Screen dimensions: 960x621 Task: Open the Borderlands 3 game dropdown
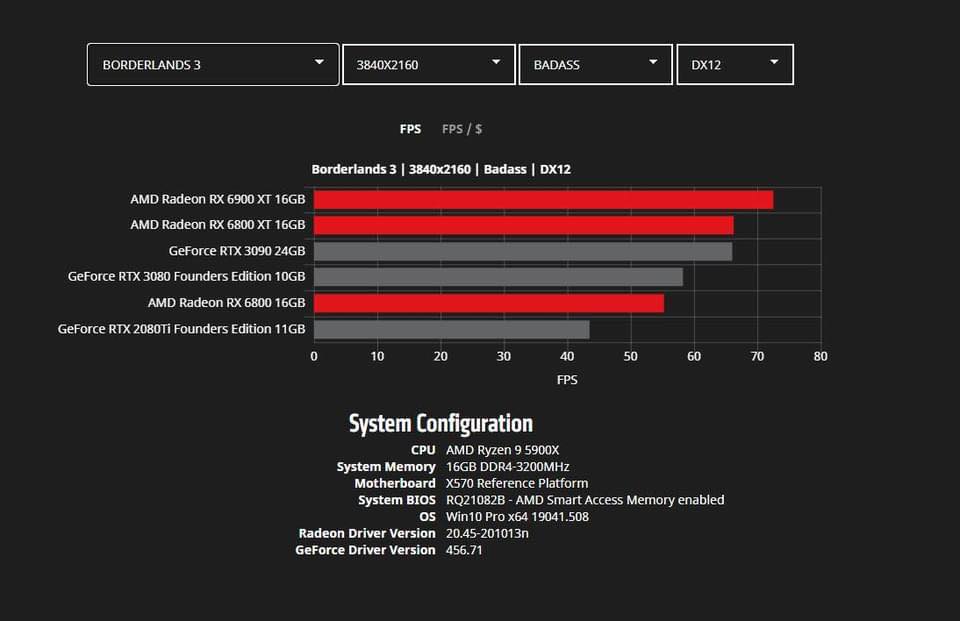tap(212, 64)
